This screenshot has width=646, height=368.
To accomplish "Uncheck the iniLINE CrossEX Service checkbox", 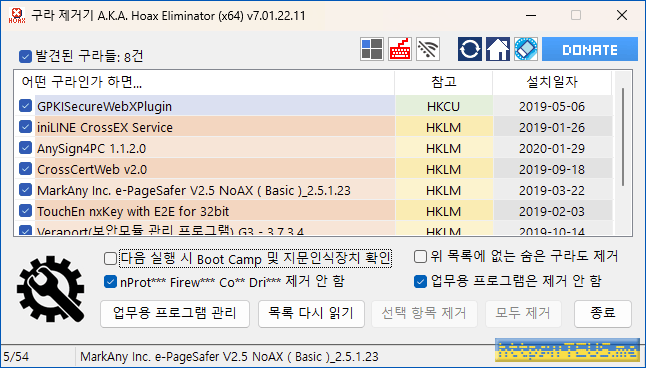I will tap(25, 127).
